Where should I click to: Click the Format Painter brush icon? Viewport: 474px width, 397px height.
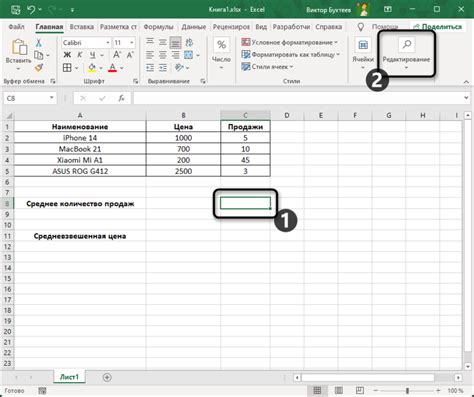[39, 68]
